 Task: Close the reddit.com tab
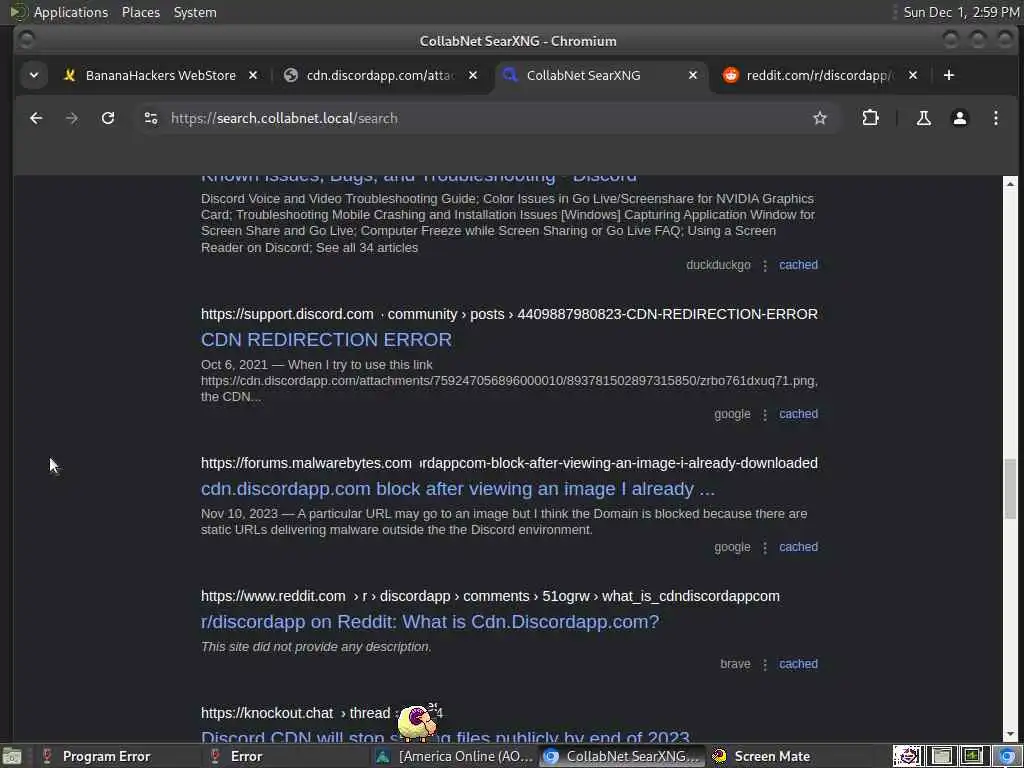913,75
